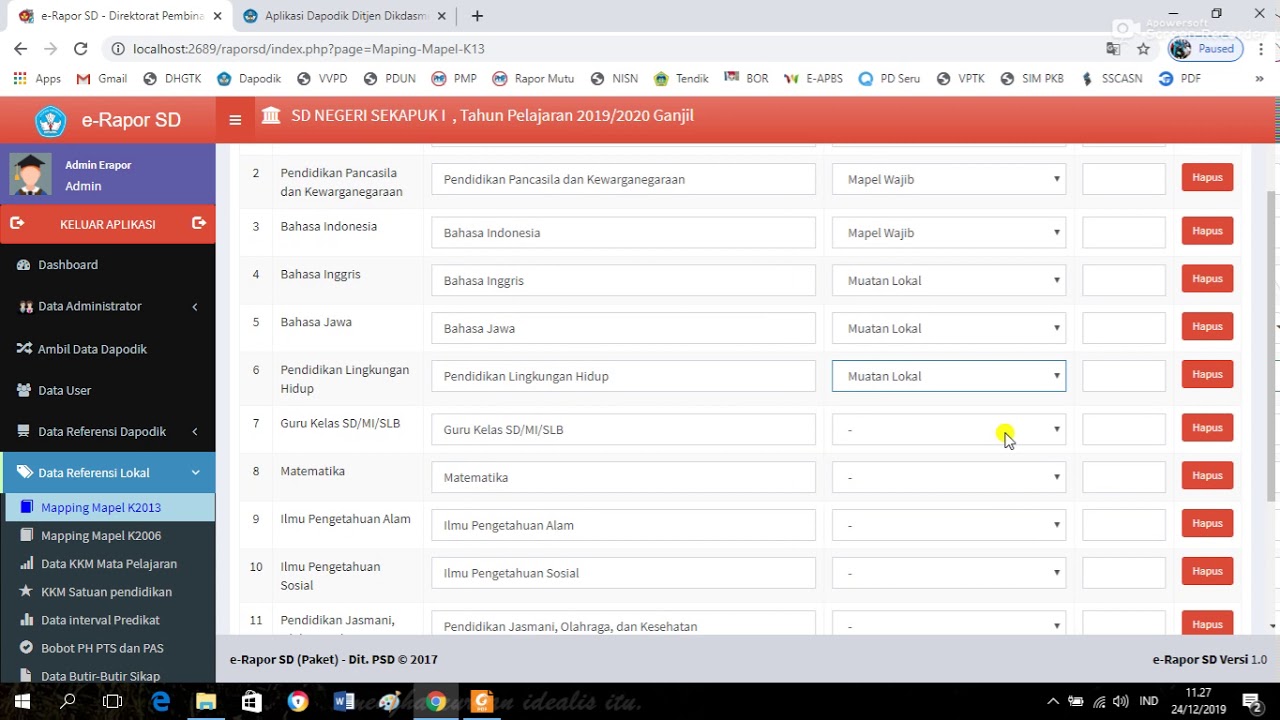
Task: Expand the Data Administrator submenu
Action: pyautogui.click(x=90, y=306)
